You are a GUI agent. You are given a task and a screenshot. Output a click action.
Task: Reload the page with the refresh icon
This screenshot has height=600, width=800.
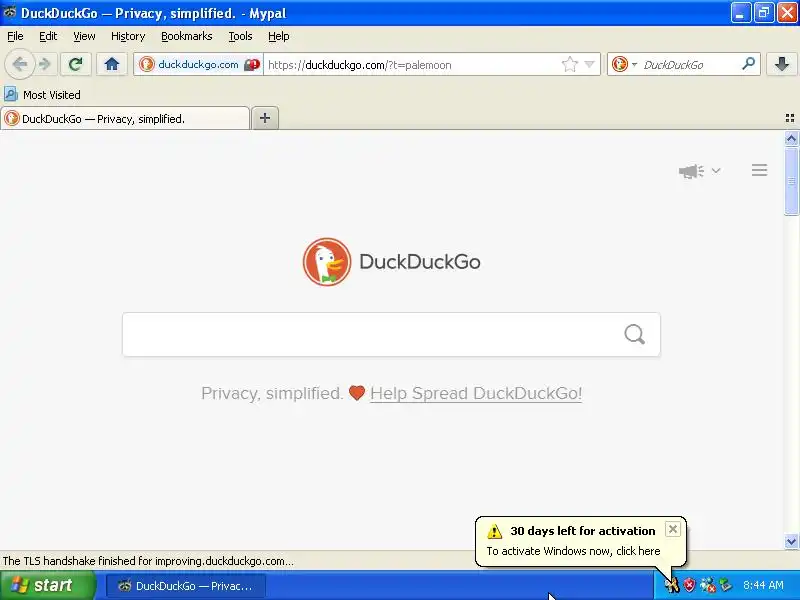point(76,64)
